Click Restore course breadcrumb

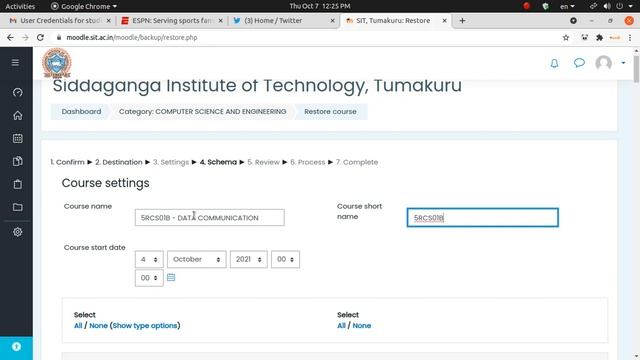click(330, 111)
